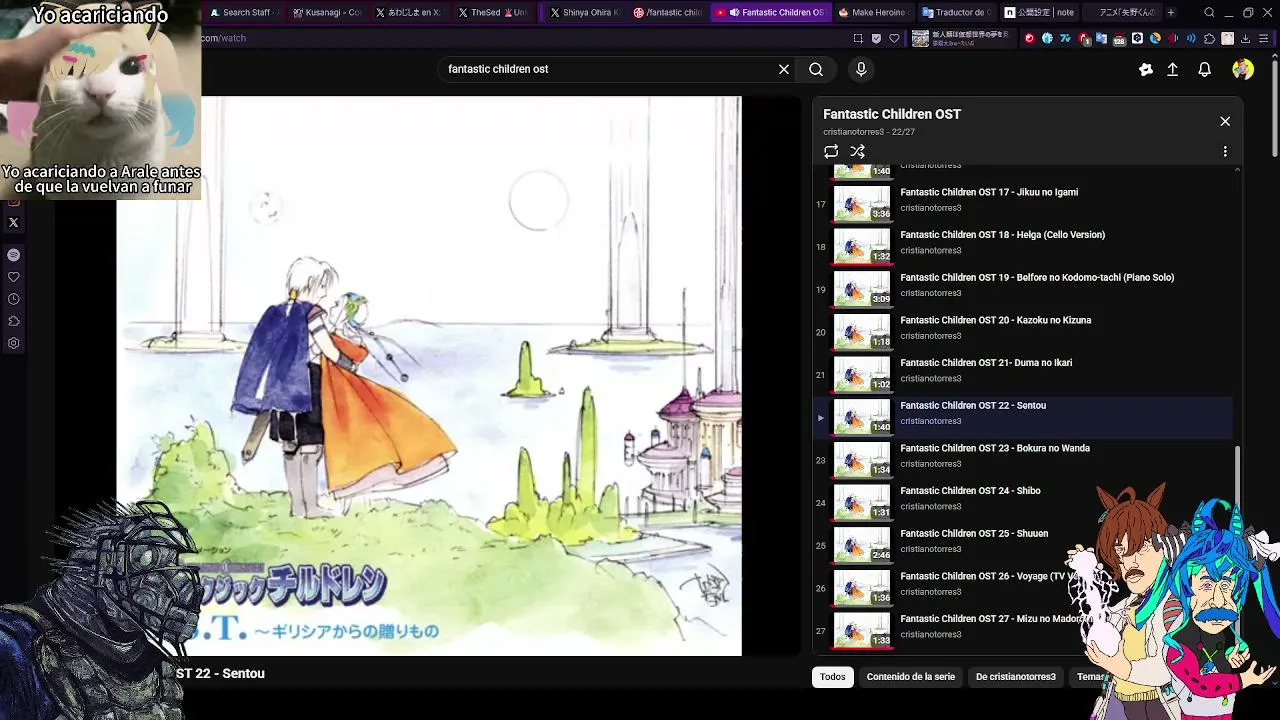
Task: Open YouTube notifications bell
Action: coord(1205,69)
